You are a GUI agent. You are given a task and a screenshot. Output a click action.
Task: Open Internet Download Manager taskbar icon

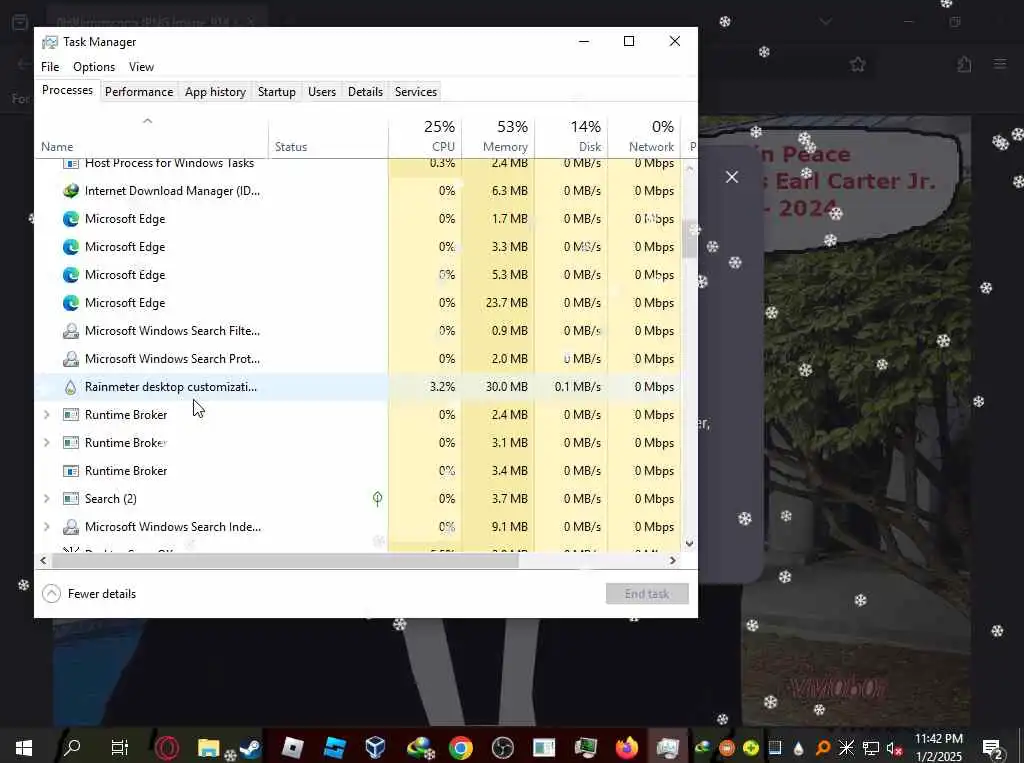[419, 747]
